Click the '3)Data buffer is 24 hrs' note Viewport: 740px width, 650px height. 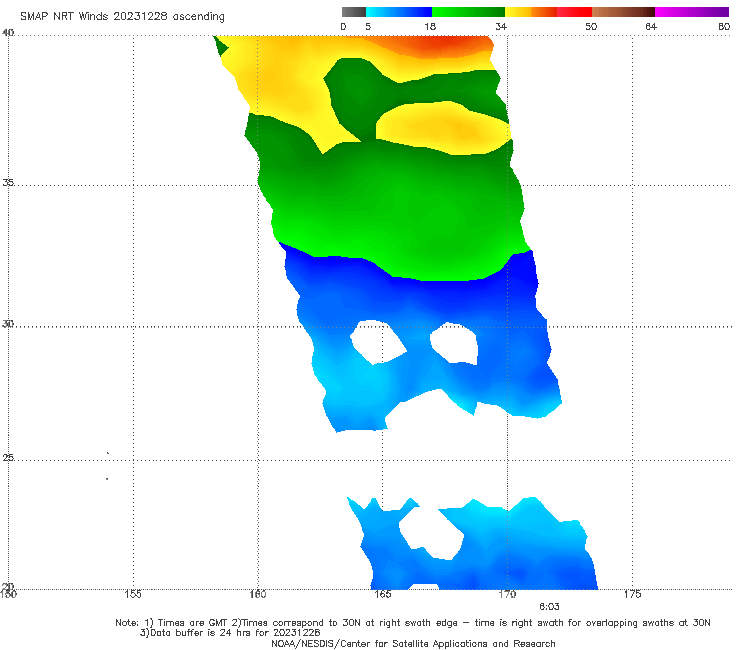coord(230,633)
